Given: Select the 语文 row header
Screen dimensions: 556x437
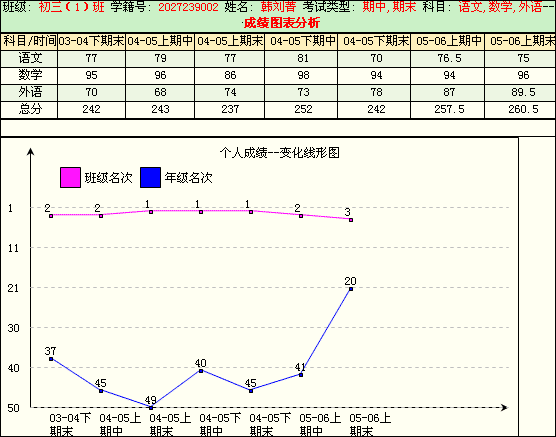Looking at the screenshot, I should tap(29, 59).
